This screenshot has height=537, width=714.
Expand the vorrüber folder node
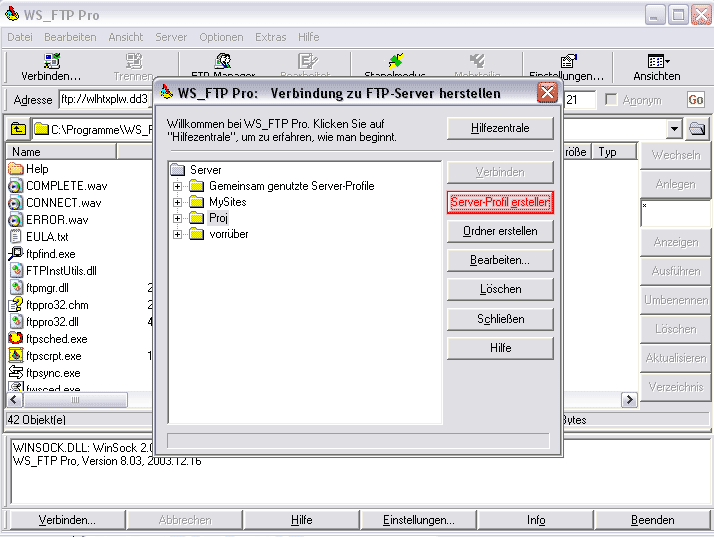(x=178, y=235)
